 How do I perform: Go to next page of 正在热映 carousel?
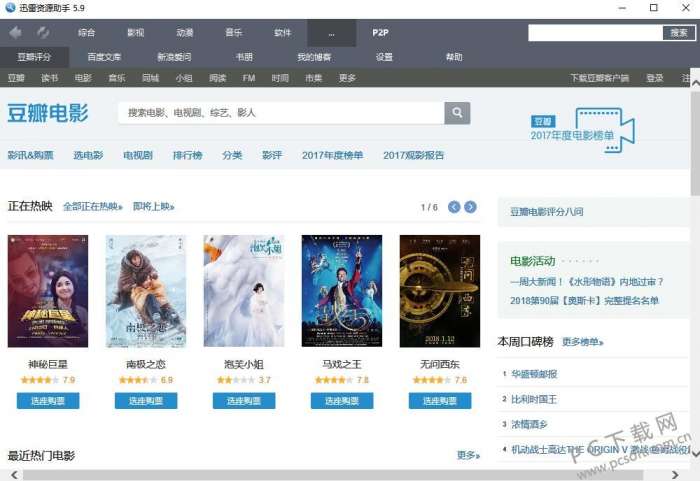(x=470, y=207)
